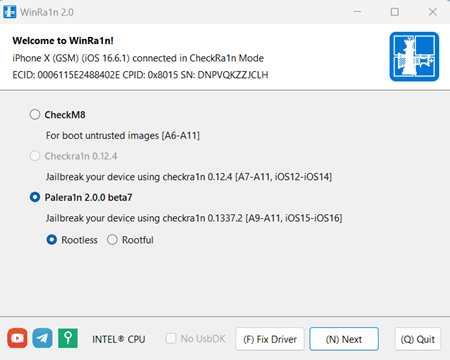Select the Palera1n 2.0.0 beta7 option
The height and width of the screenshot is (360, 450).
[81, 197]
